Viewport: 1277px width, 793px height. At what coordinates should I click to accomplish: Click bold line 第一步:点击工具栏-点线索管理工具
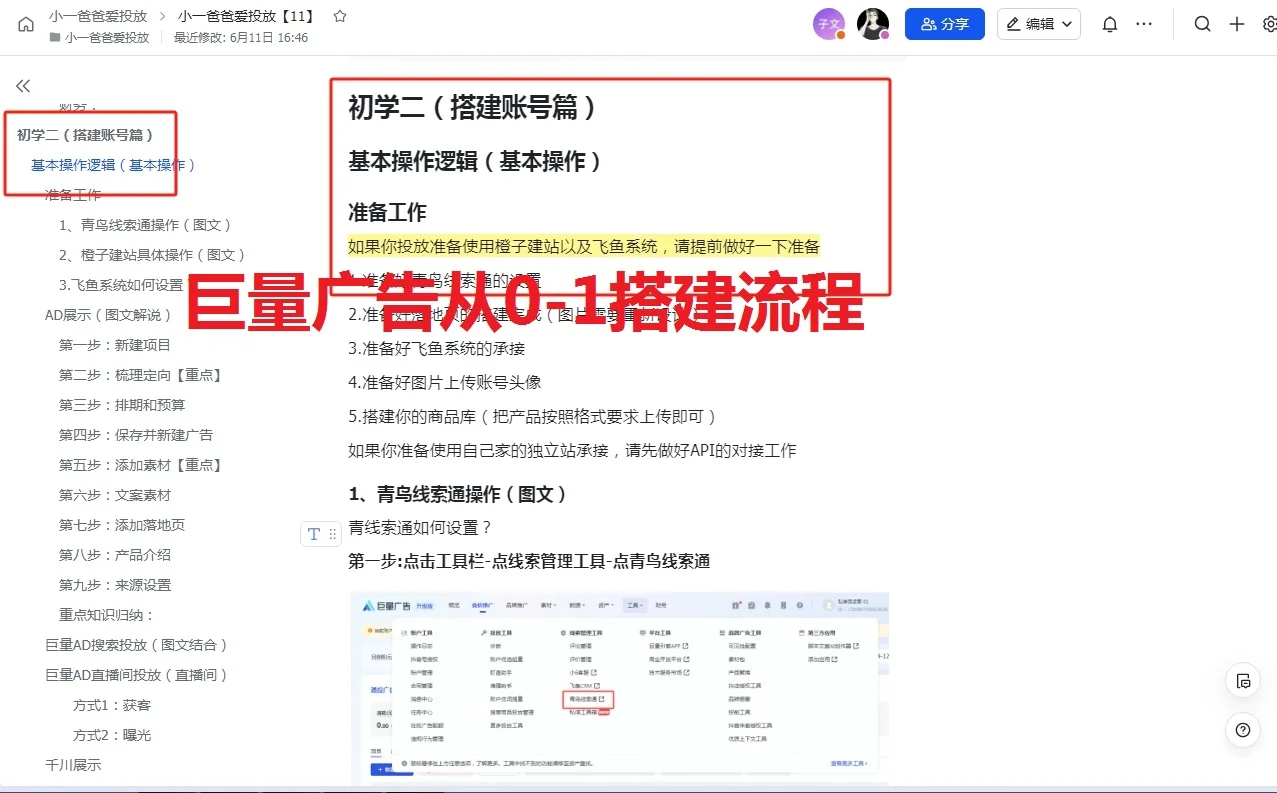(529, 561)
